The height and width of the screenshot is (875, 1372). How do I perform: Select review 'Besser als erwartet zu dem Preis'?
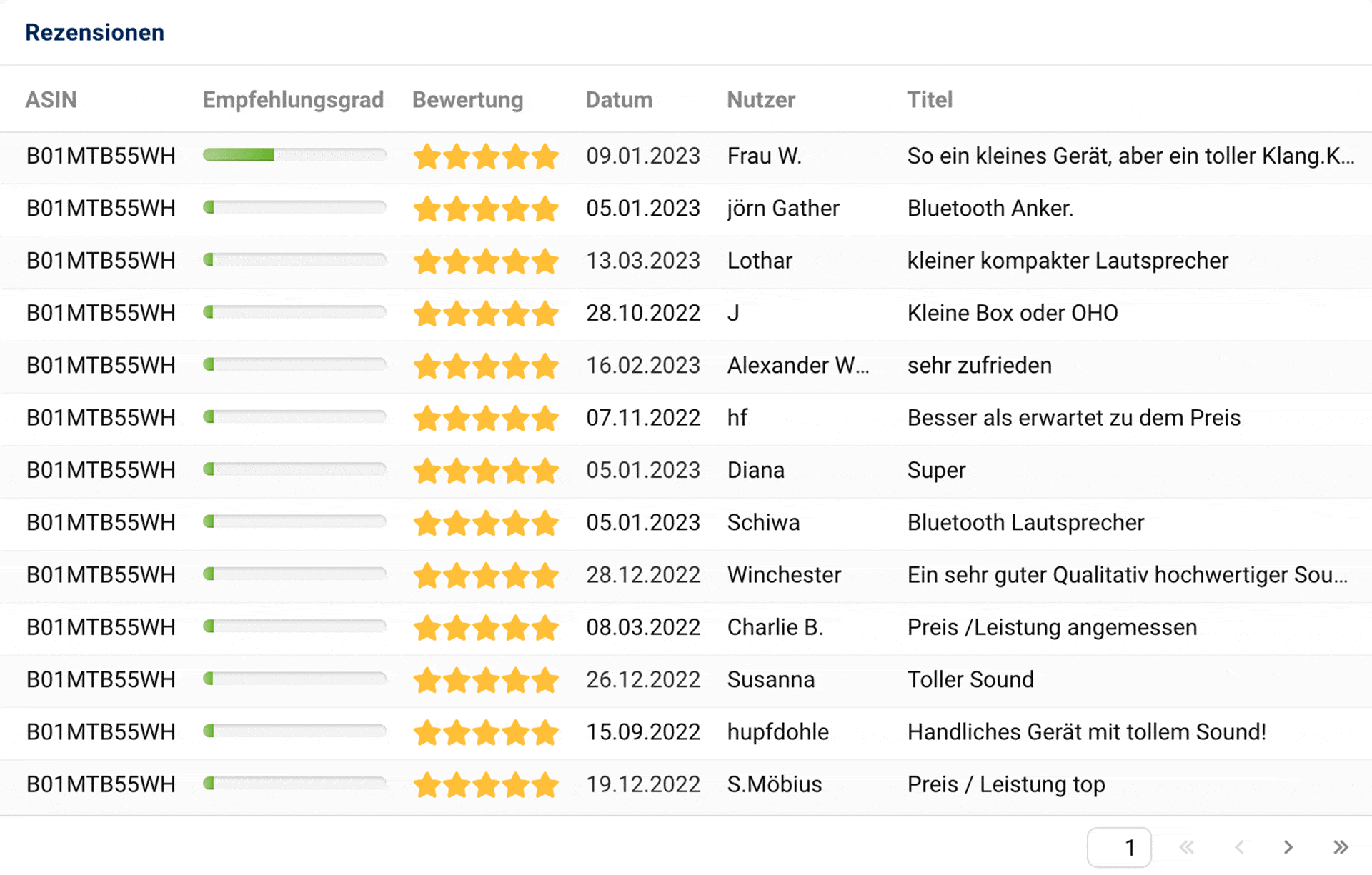point(1073,417)
